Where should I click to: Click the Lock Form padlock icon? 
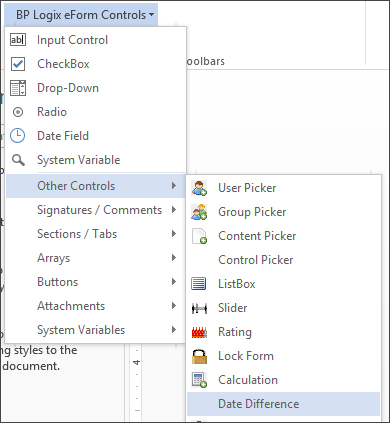tap(199, 356)
